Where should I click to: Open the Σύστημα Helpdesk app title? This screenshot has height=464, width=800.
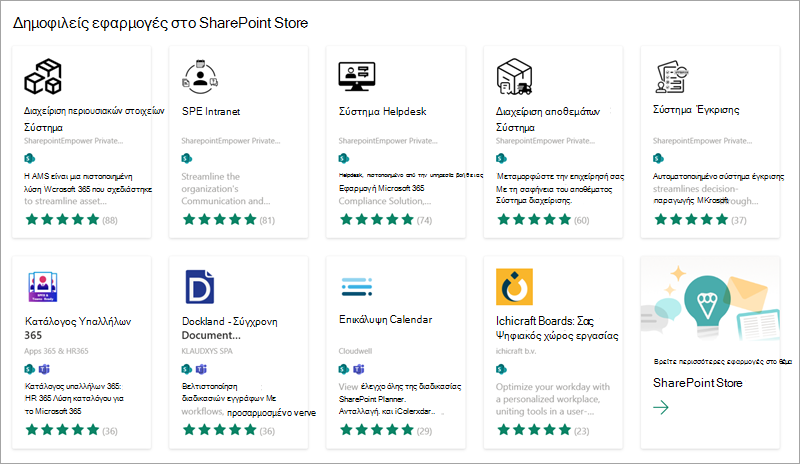(x=383, y=111)
